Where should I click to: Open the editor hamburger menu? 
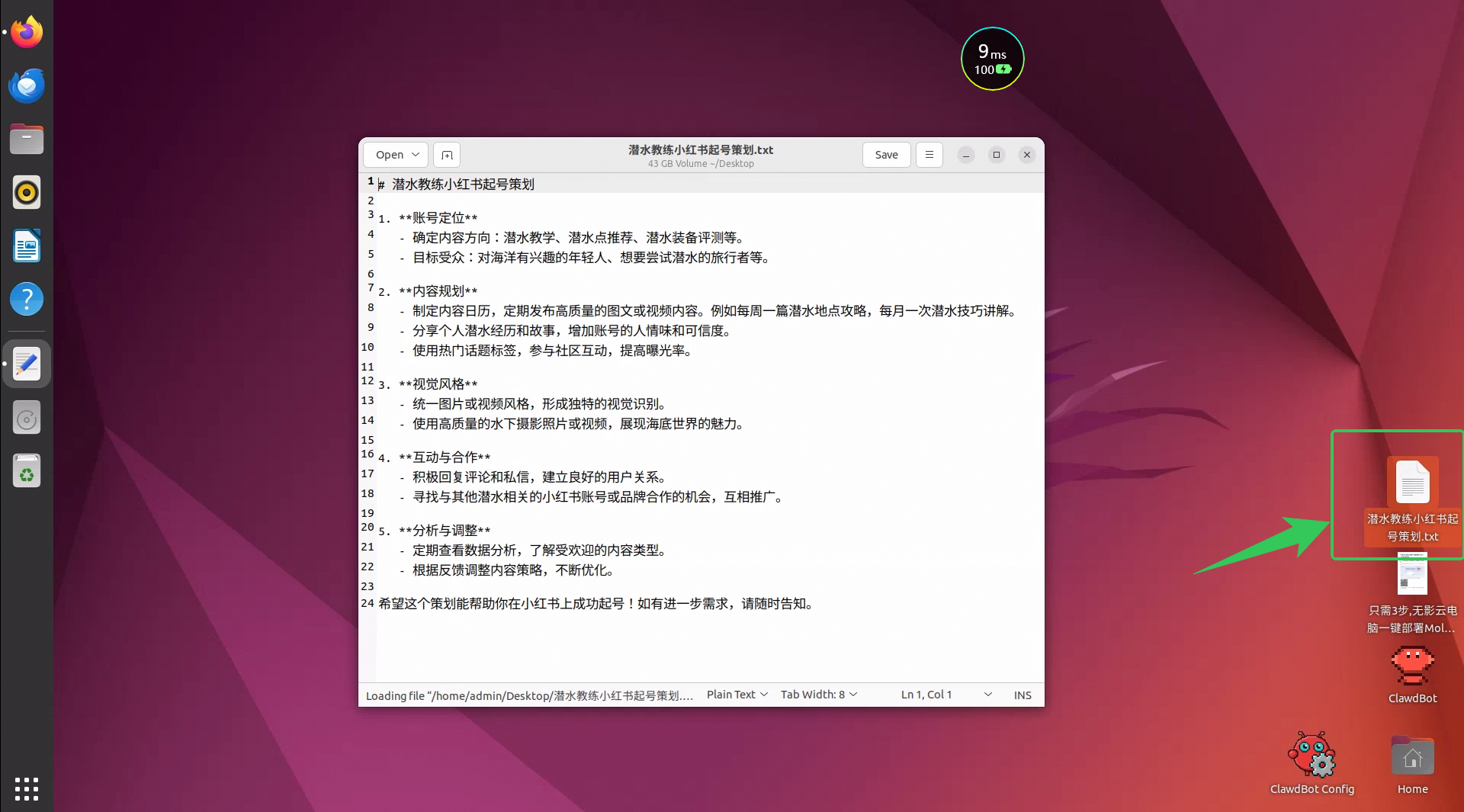click(929, 155)
